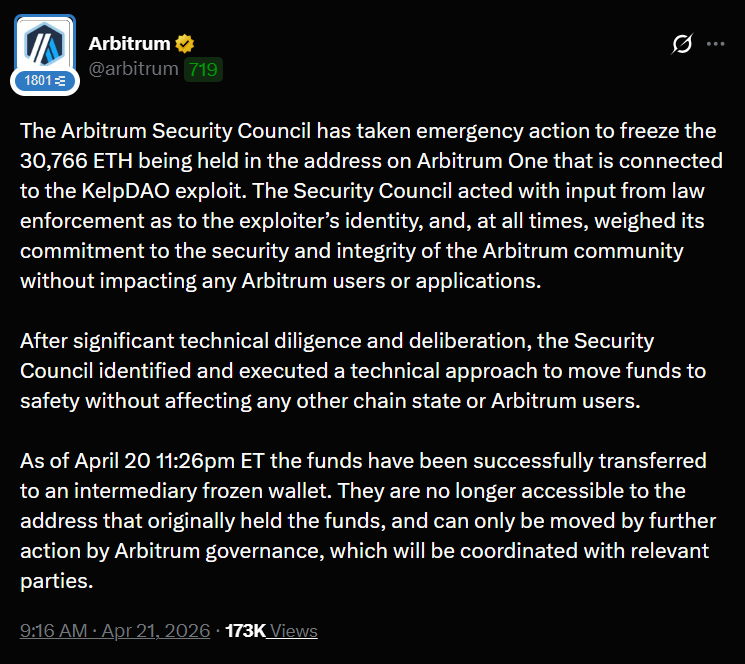This screenshot has width=745, height=664.
Task: Visit the @arbitrum handle link
Action: click(x=133, y=69)
